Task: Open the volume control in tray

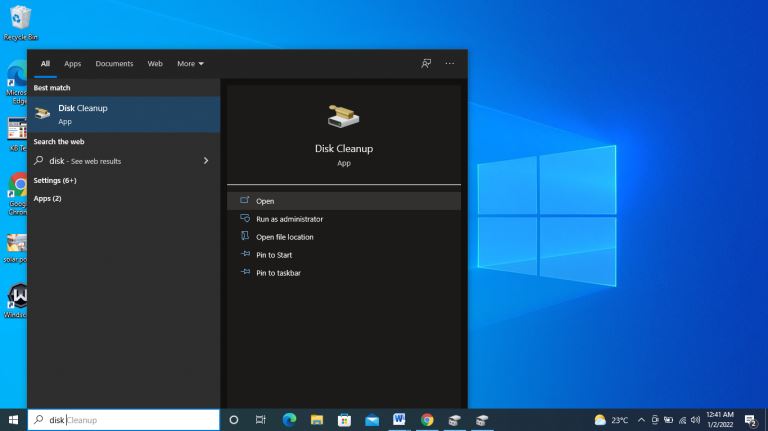Action: pos(696,420)
